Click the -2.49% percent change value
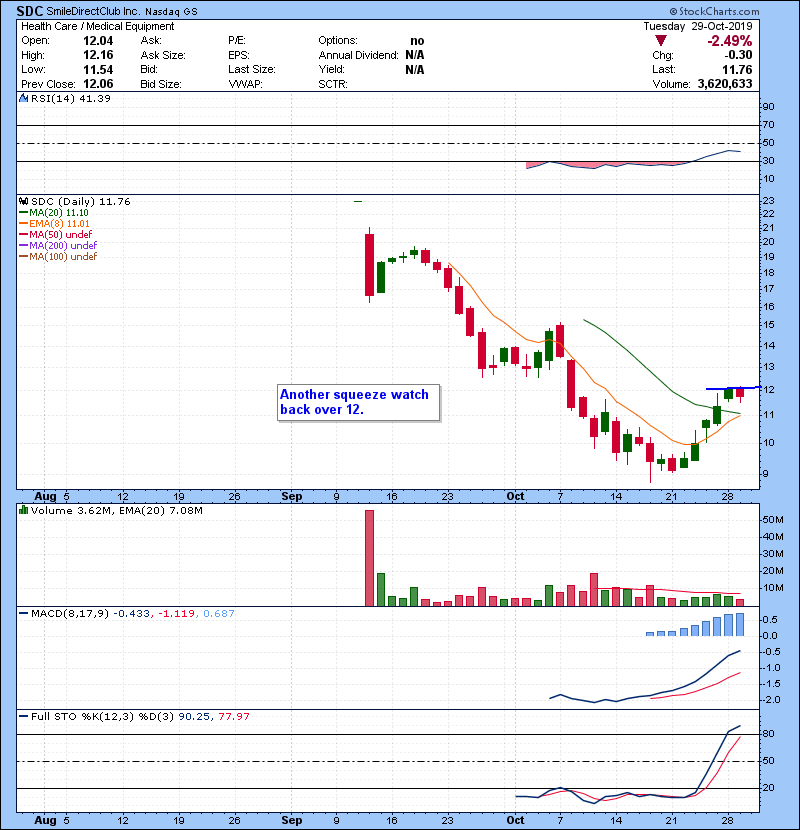The image size is (800, 830). coord(730,41)
